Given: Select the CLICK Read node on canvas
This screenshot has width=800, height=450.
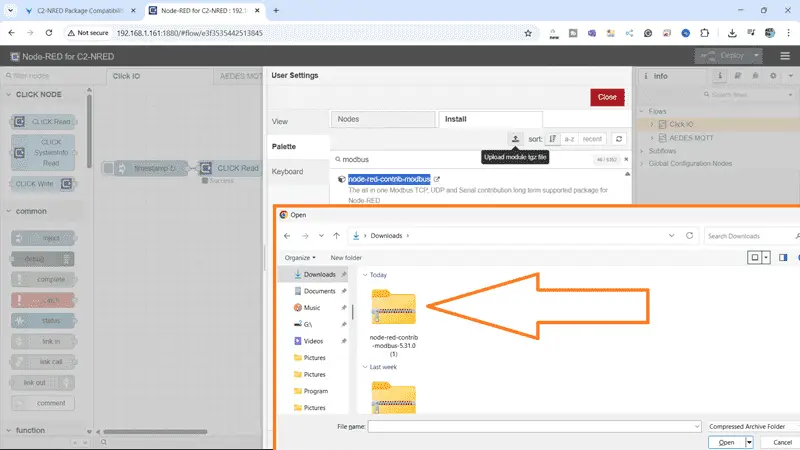Looking at the screenshot, I should pos(232,168).
